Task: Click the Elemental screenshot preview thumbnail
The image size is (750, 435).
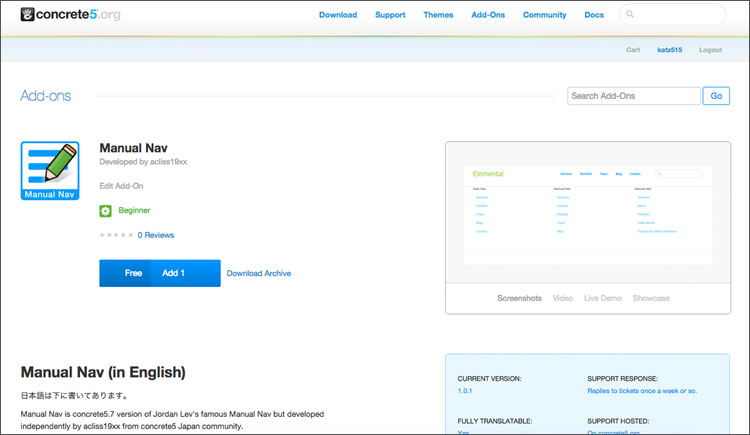Action: click(588, 215)
